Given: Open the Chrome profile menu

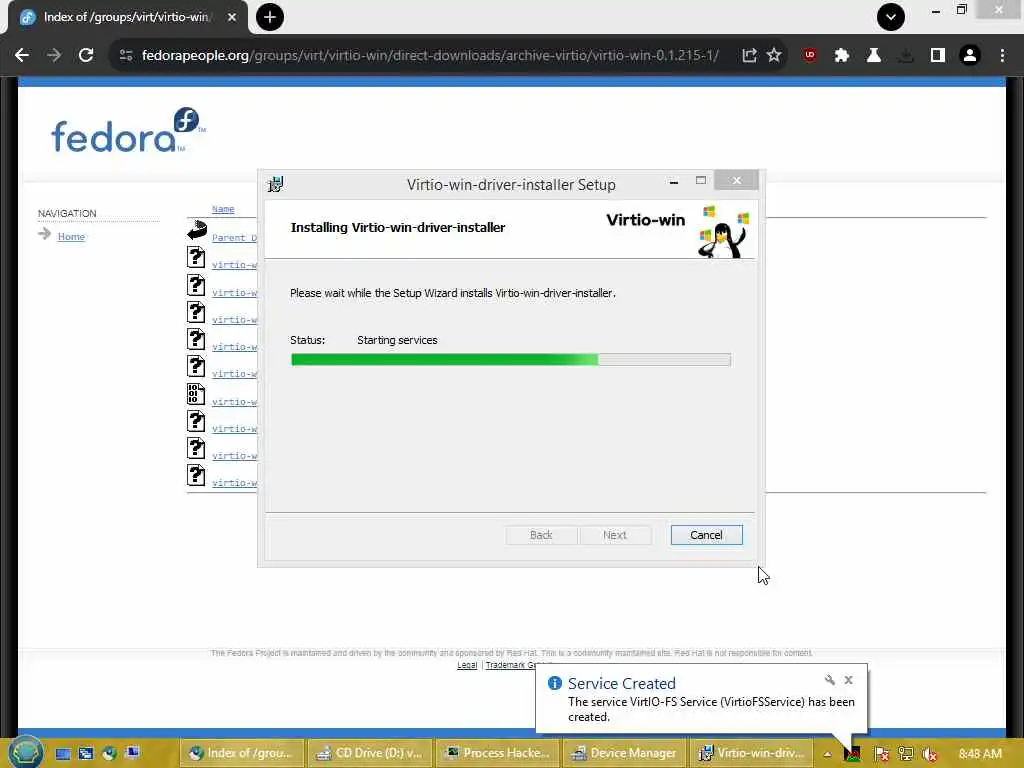Looking at the screenshot, I should pyautogui.click(x=970, y=56).
